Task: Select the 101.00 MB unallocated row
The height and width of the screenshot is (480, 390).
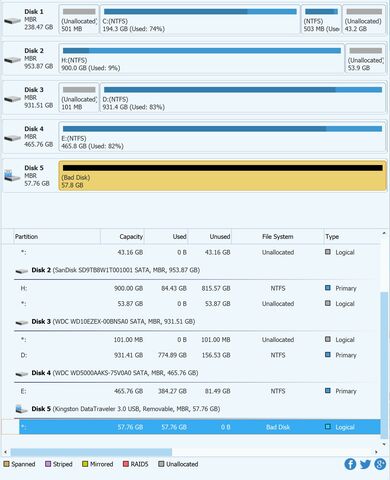Action: (197, 340)
